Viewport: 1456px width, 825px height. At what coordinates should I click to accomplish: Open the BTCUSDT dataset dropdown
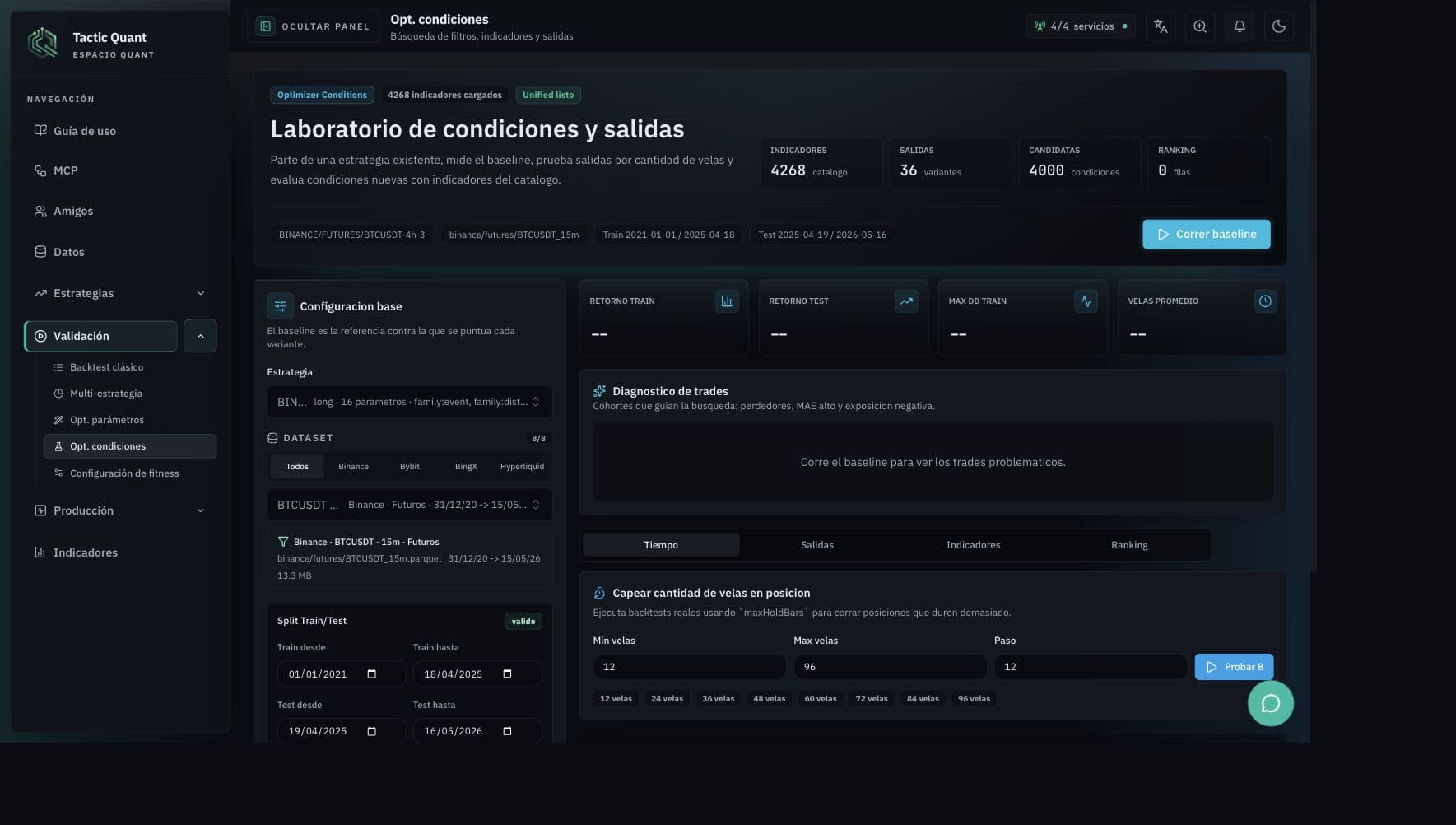tap(410, 505)
